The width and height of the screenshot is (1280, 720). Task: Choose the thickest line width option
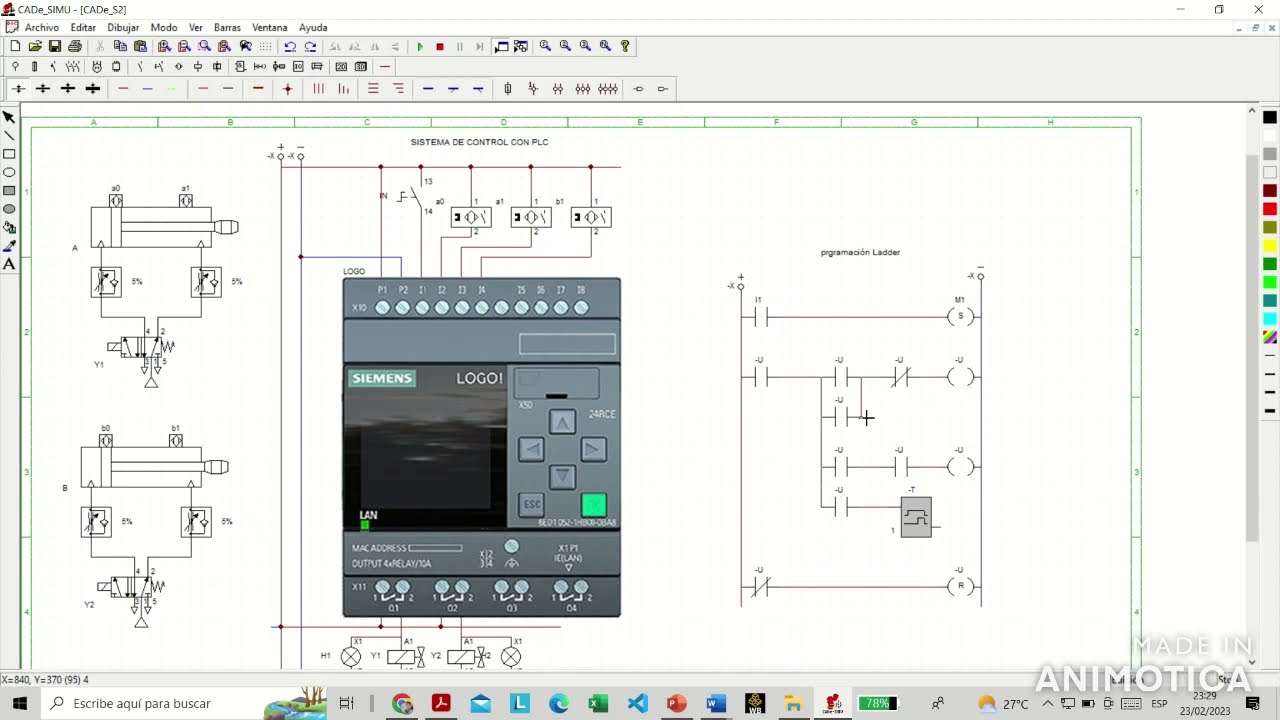click(1270, 411)
